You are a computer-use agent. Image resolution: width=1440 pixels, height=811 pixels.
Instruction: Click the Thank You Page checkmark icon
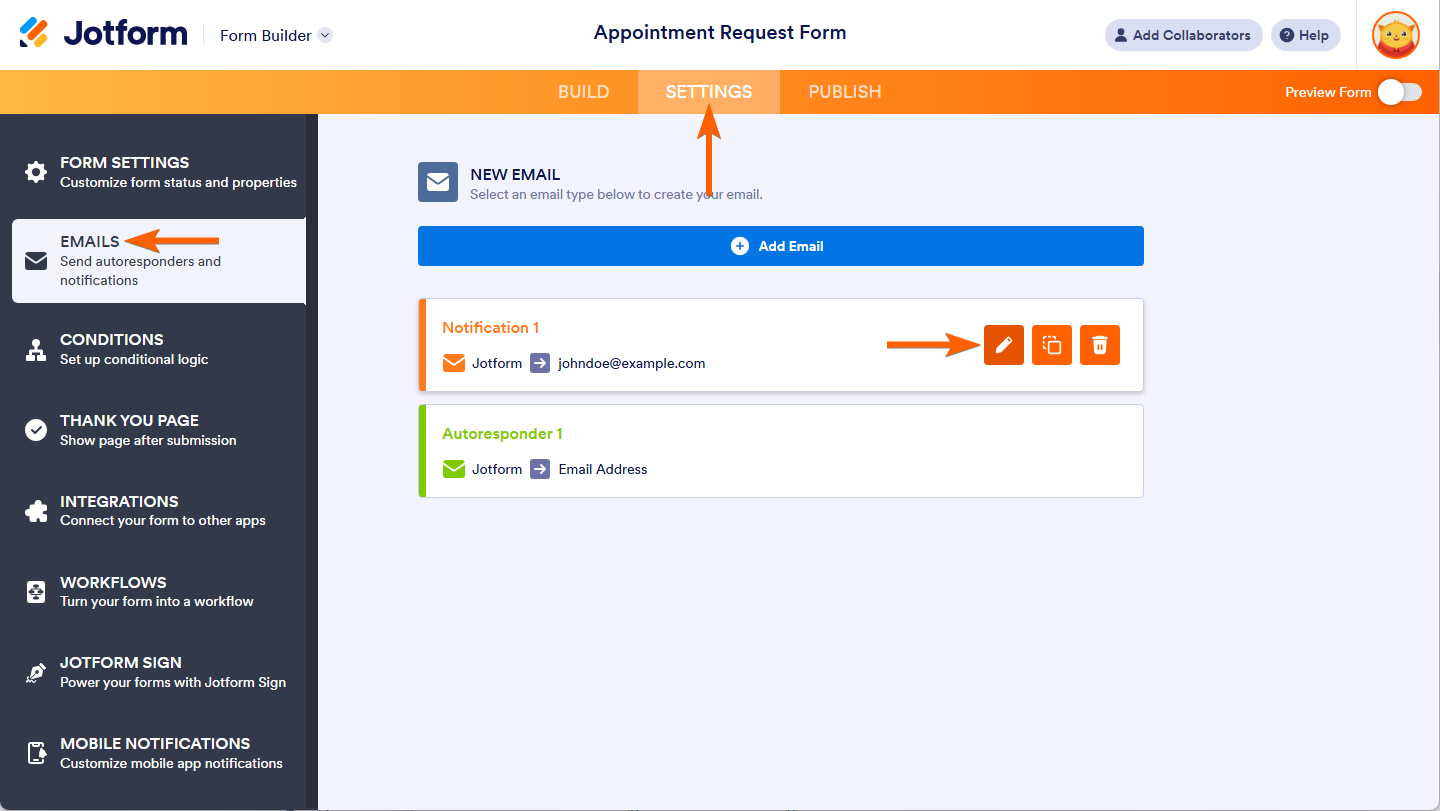(x=36, y=430)
